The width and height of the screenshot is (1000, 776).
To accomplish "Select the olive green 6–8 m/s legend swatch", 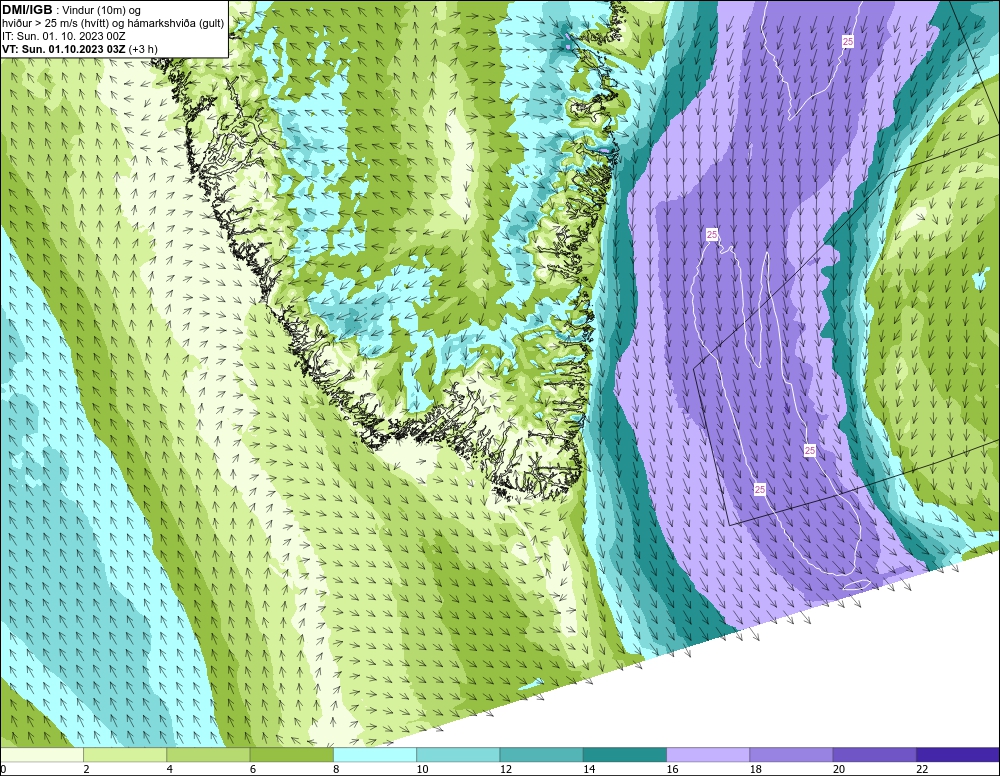I will pyautogui.click(x=291, y=755).
